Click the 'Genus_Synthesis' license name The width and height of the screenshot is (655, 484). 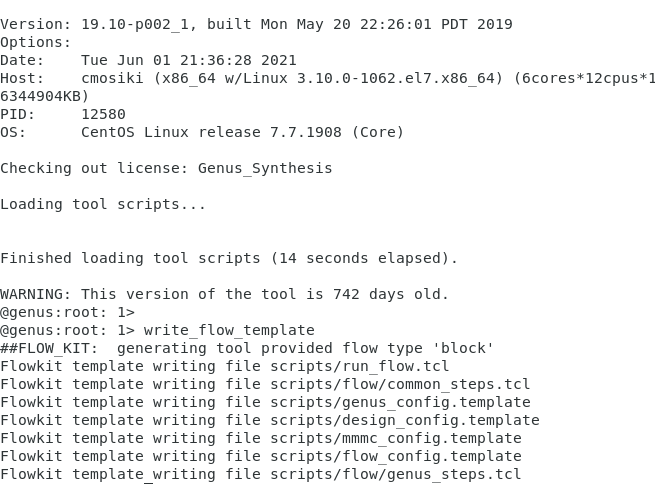click(265, 168)
